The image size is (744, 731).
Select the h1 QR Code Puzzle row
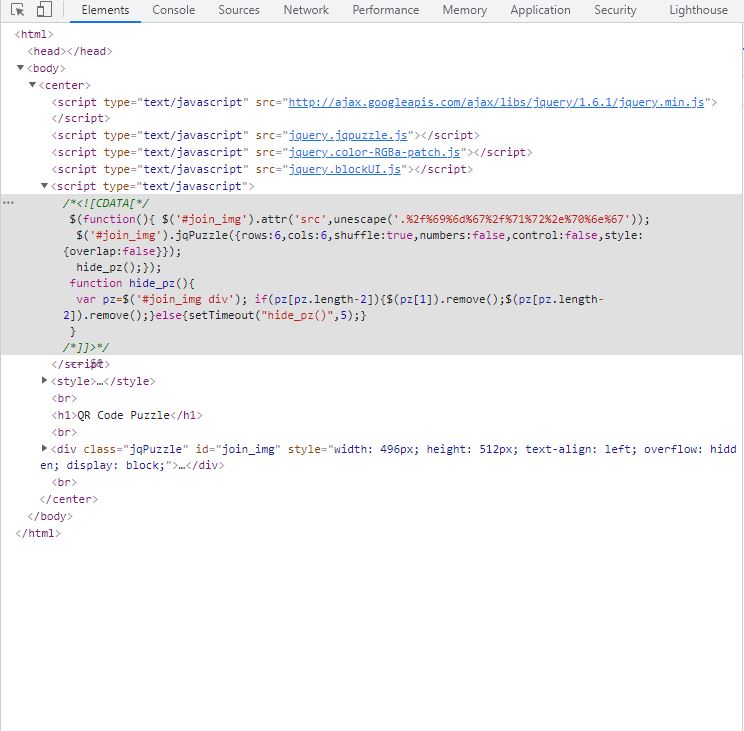[x=127, y=415]
